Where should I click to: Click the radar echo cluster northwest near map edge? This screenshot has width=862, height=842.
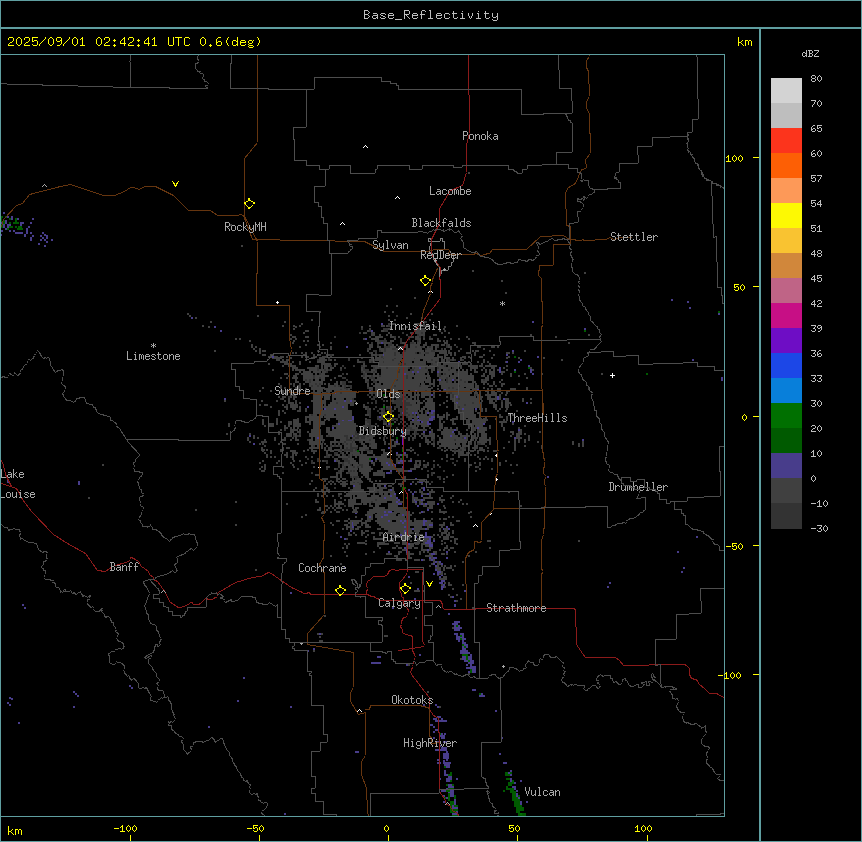25,229
